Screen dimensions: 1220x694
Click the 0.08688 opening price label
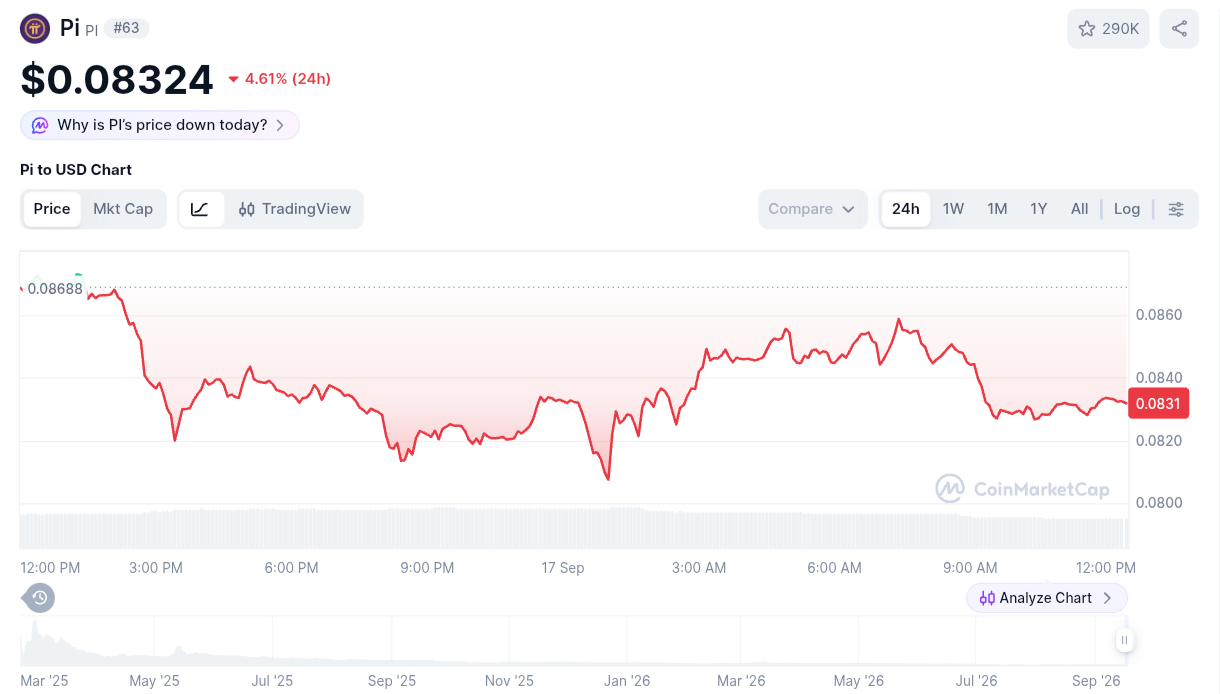[55, 289]
